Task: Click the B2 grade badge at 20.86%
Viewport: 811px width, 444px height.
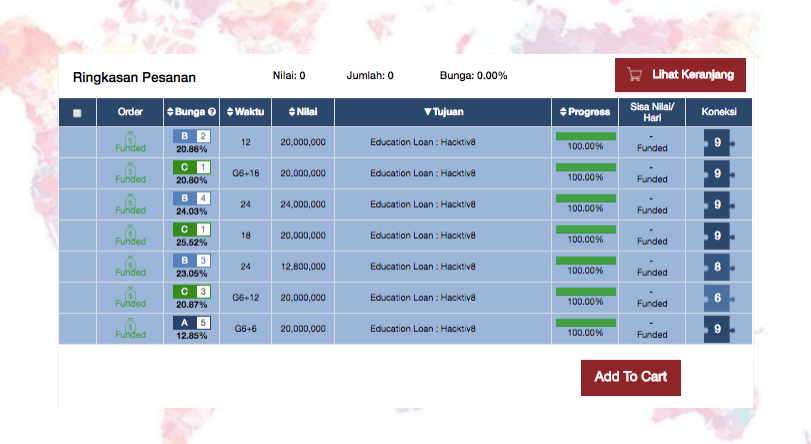Action: tap(191, 136)
